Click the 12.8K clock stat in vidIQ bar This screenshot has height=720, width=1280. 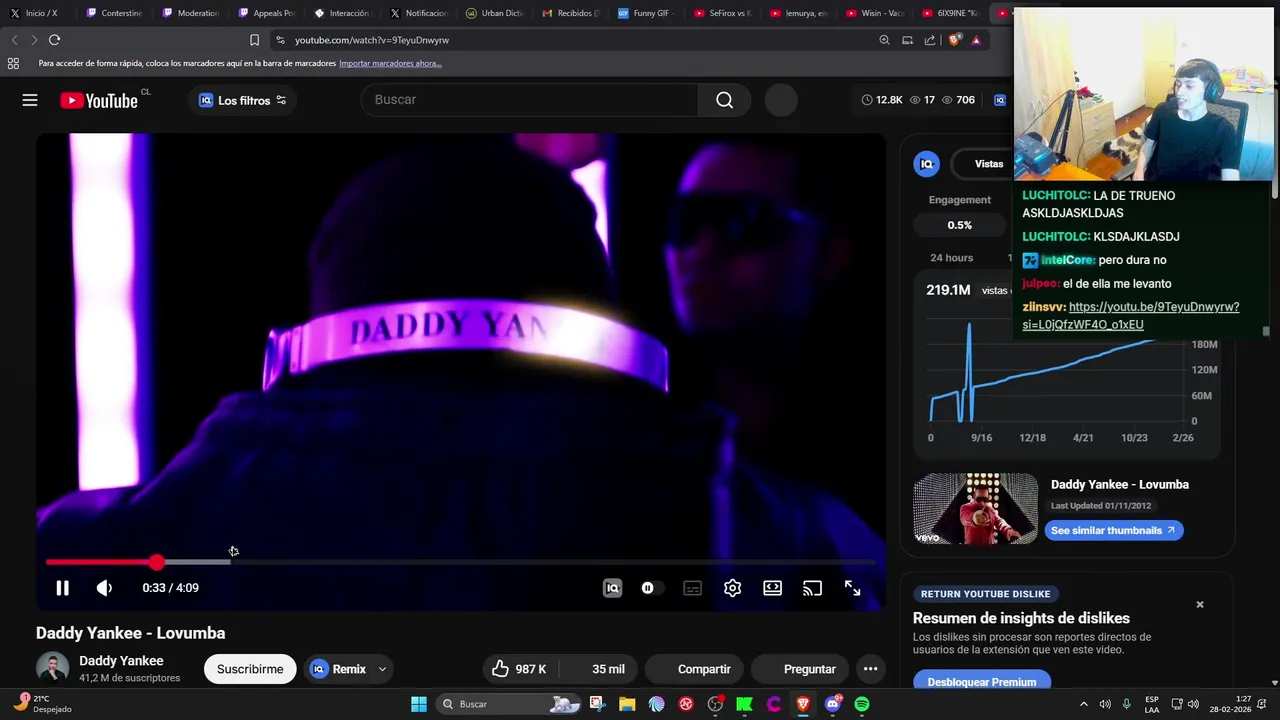[x=882, y=100]
